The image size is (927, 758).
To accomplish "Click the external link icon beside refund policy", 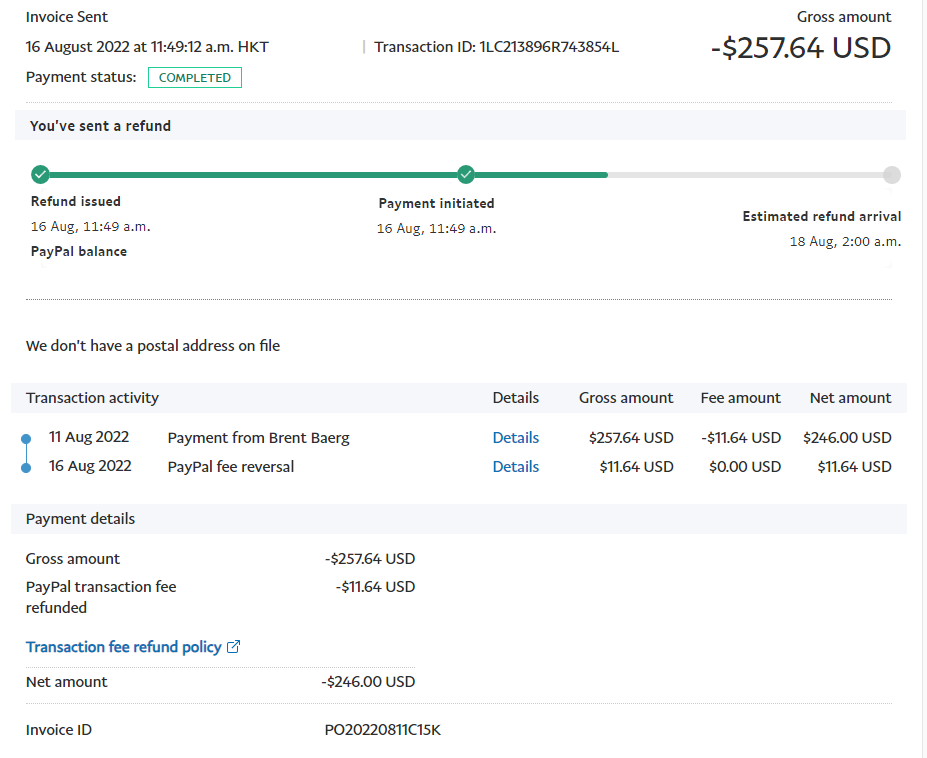I will [x=234, y=647].
